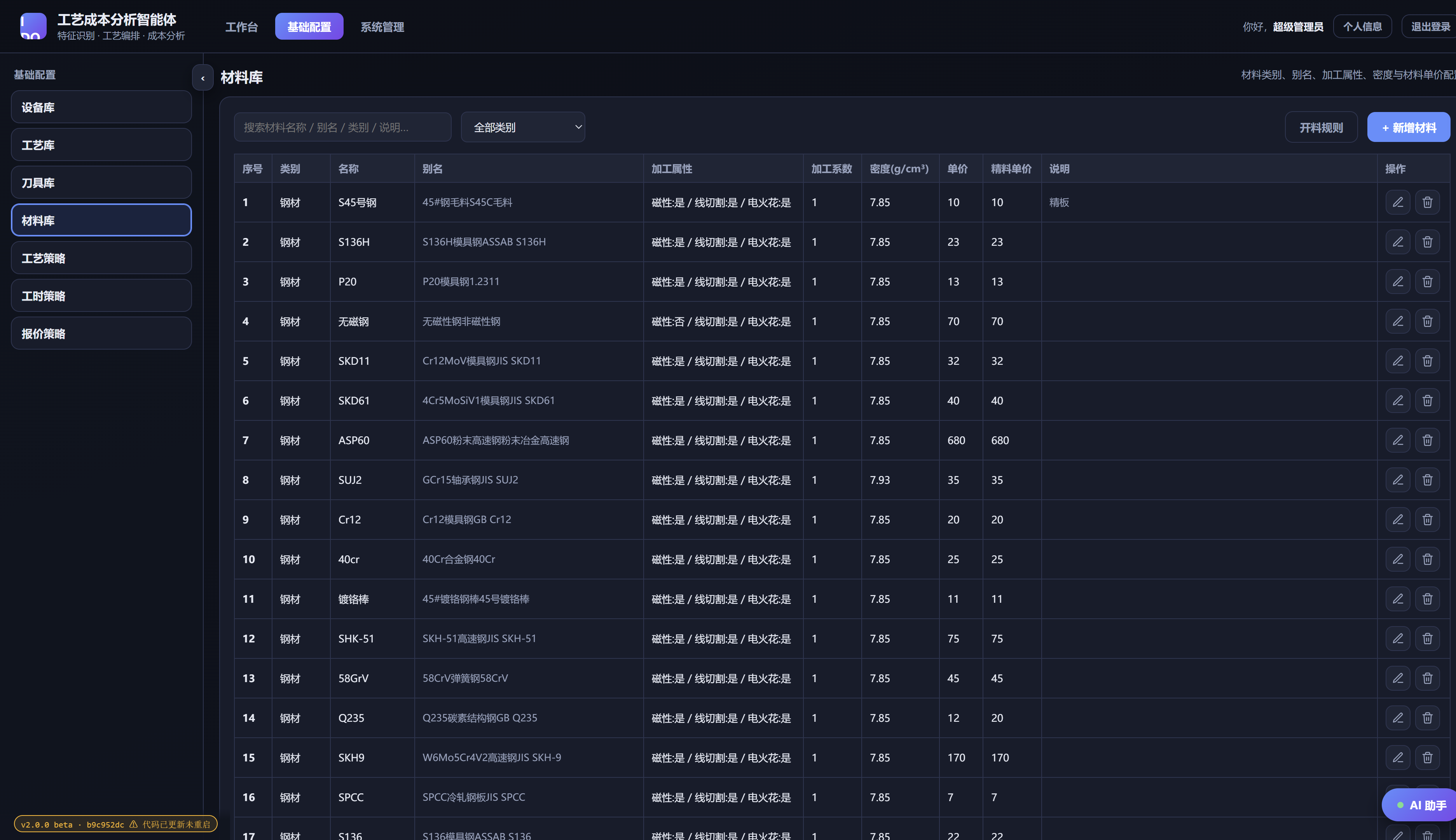Click the version warning badge
The height and width of the screenshot is (840, 1456).
click(115, 824)
